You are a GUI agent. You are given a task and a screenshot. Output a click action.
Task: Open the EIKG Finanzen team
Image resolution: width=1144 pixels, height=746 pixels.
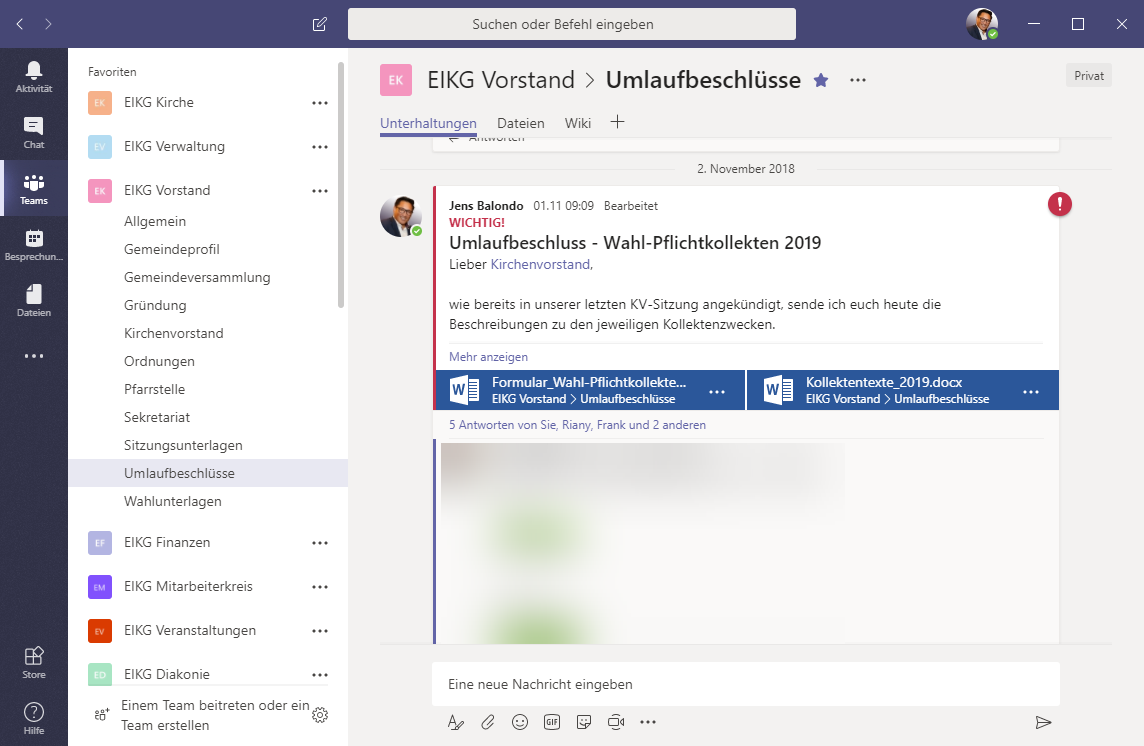click(x=167, y=542)
